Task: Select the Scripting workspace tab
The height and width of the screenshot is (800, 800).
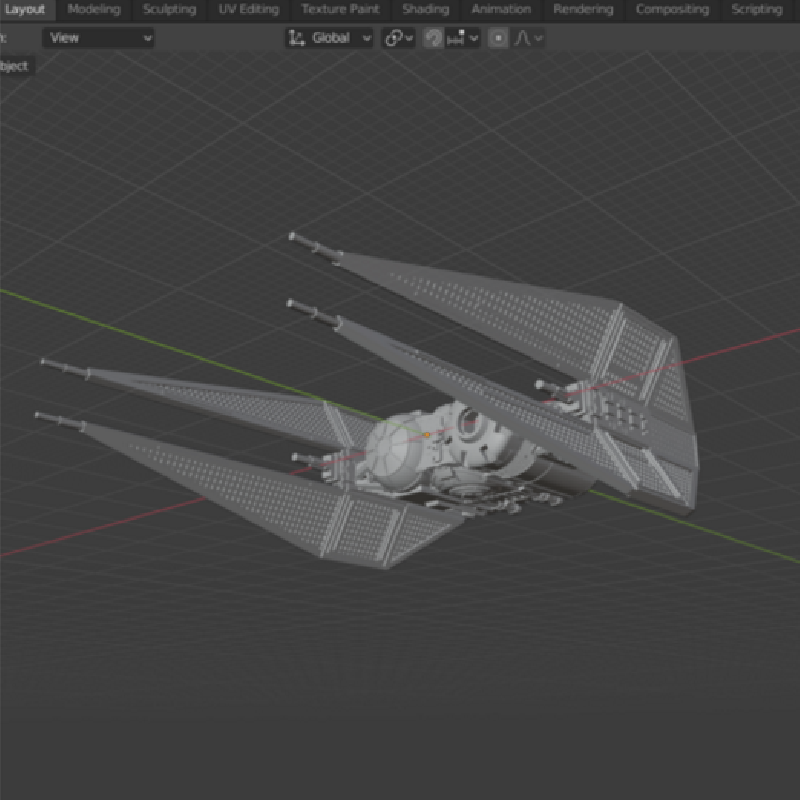Action: coord(757,9)
